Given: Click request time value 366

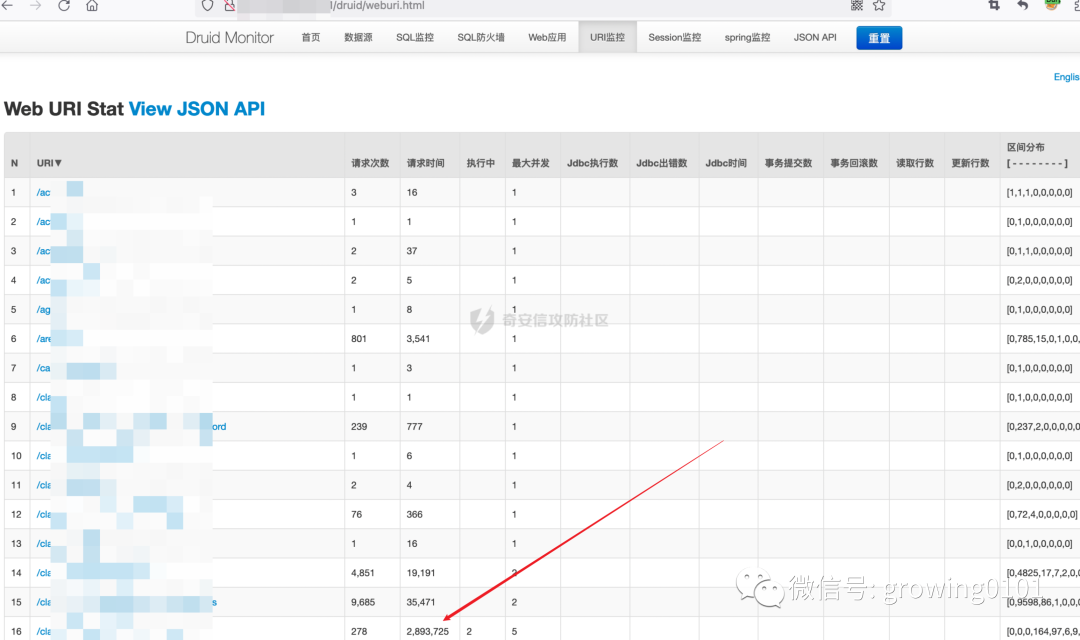Looking at the screenshot, I should pos(415,515).
